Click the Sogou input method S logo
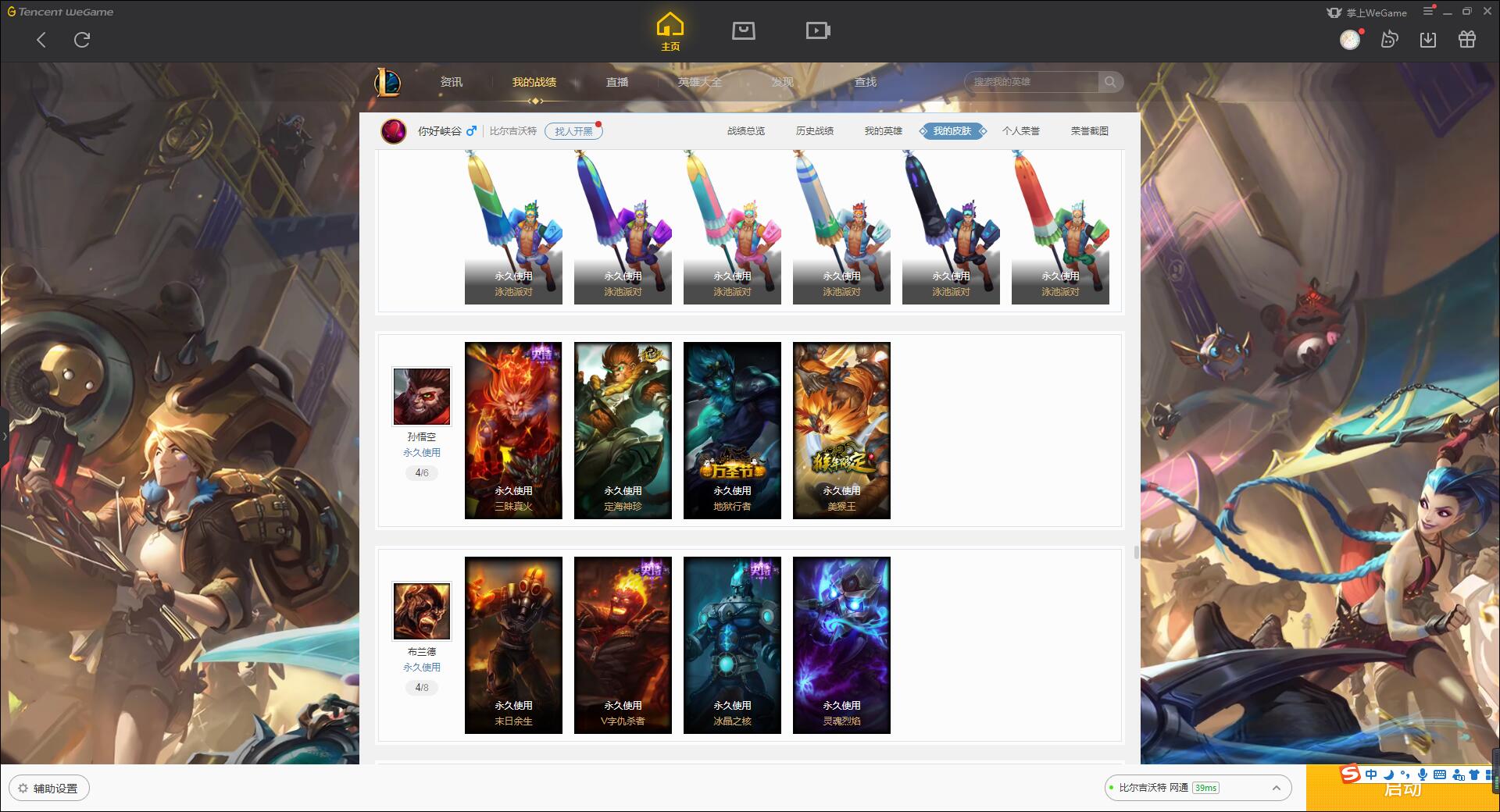Viewport: 1500px width, 812px height. pyautogui.click(x=1350, y=774)
